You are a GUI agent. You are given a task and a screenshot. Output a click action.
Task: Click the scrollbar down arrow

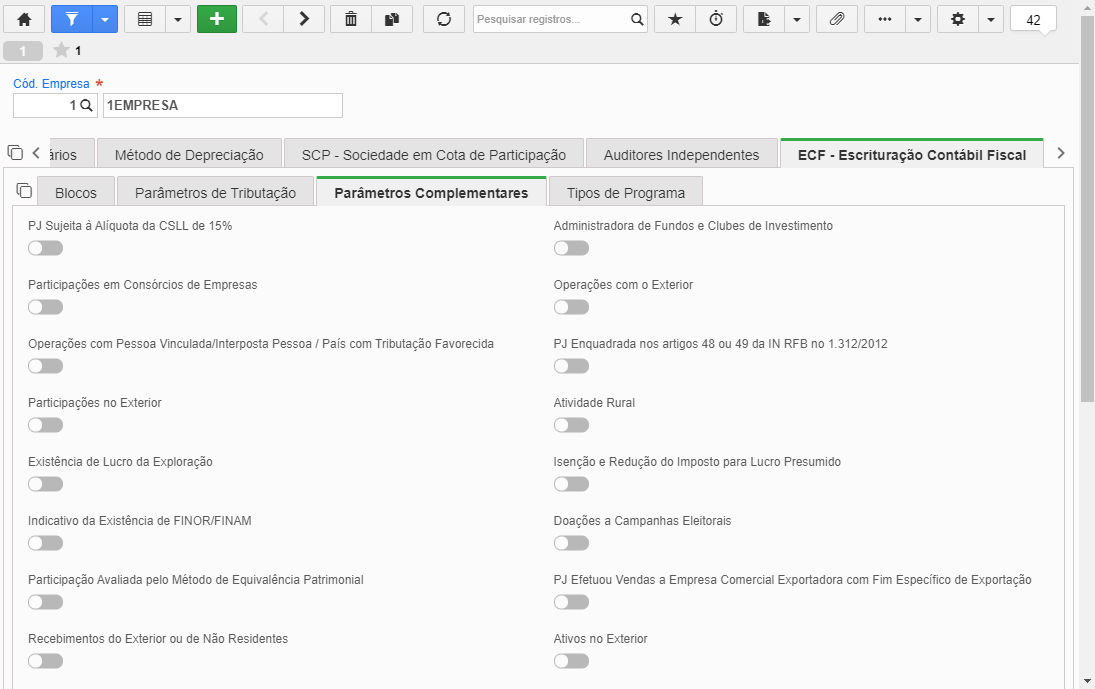(x=1087, y=681)
